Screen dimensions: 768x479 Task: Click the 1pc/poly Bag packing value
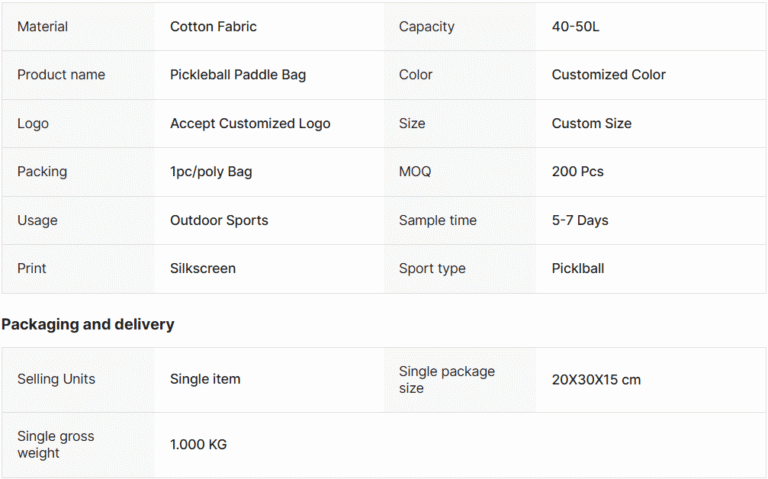click(211, 172)
